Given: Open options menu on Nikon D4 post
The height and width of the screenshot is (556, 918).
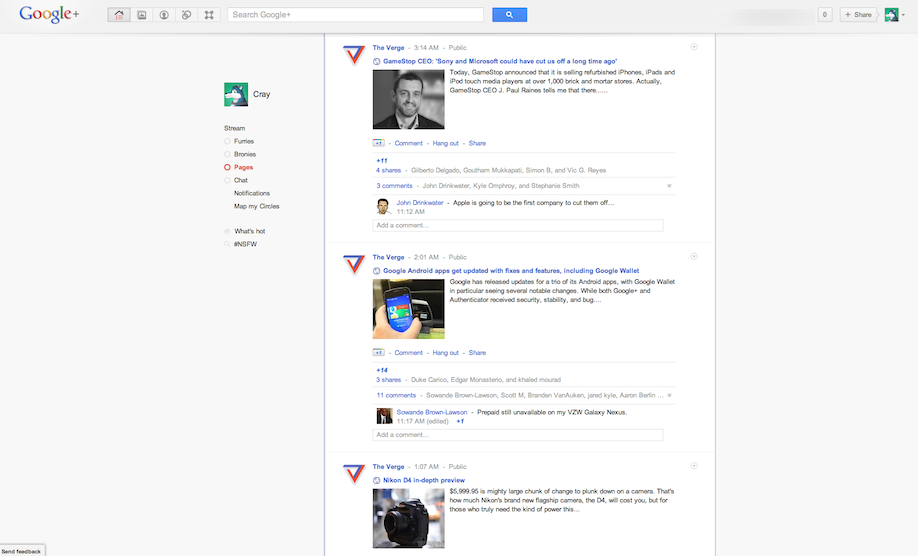Looking at the screenshot, I should 694,466.
